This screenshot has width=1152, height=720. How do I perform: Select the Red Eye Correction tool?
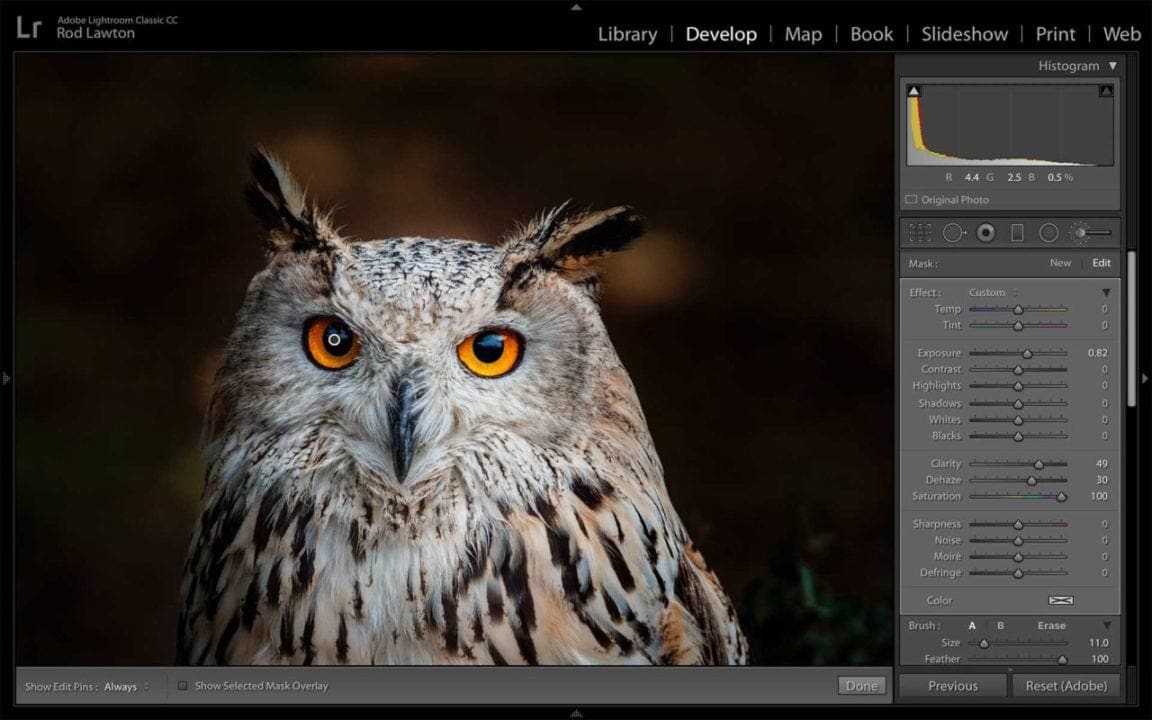986,233
